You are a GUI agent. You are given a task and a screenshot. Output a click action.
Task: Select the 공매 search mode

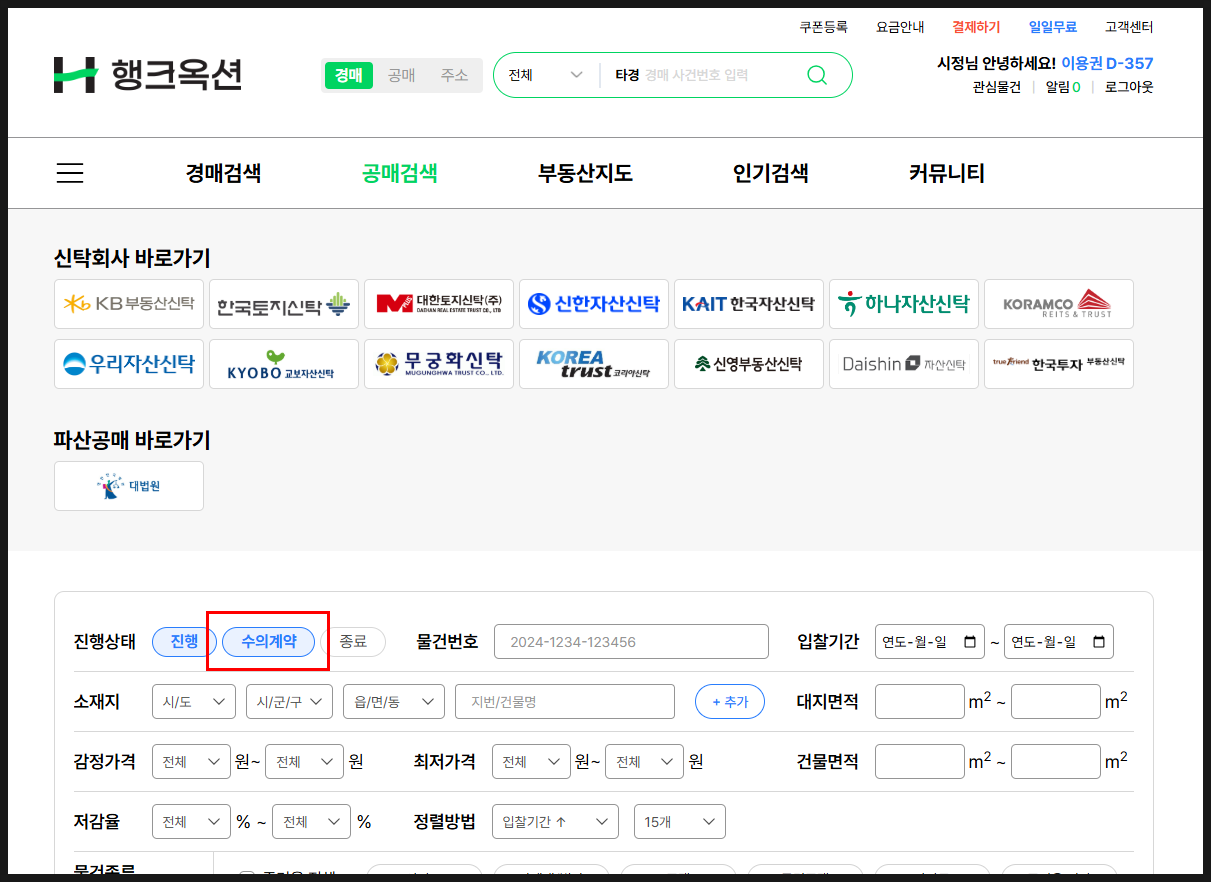click(402, 75)
